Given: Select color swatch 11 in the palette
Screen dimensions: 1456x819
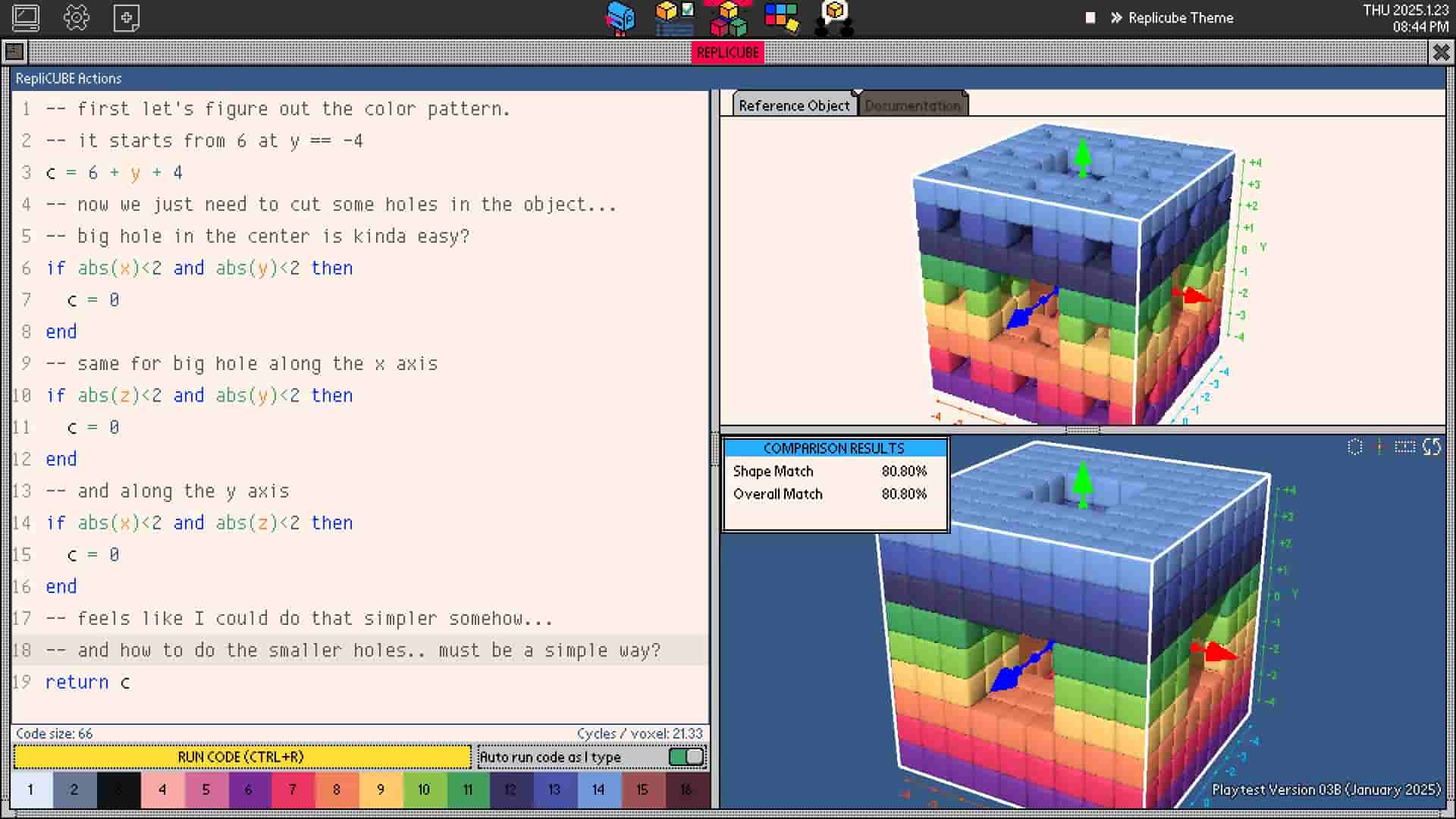Looking at the screenshot, I should [x=468, y=789].
